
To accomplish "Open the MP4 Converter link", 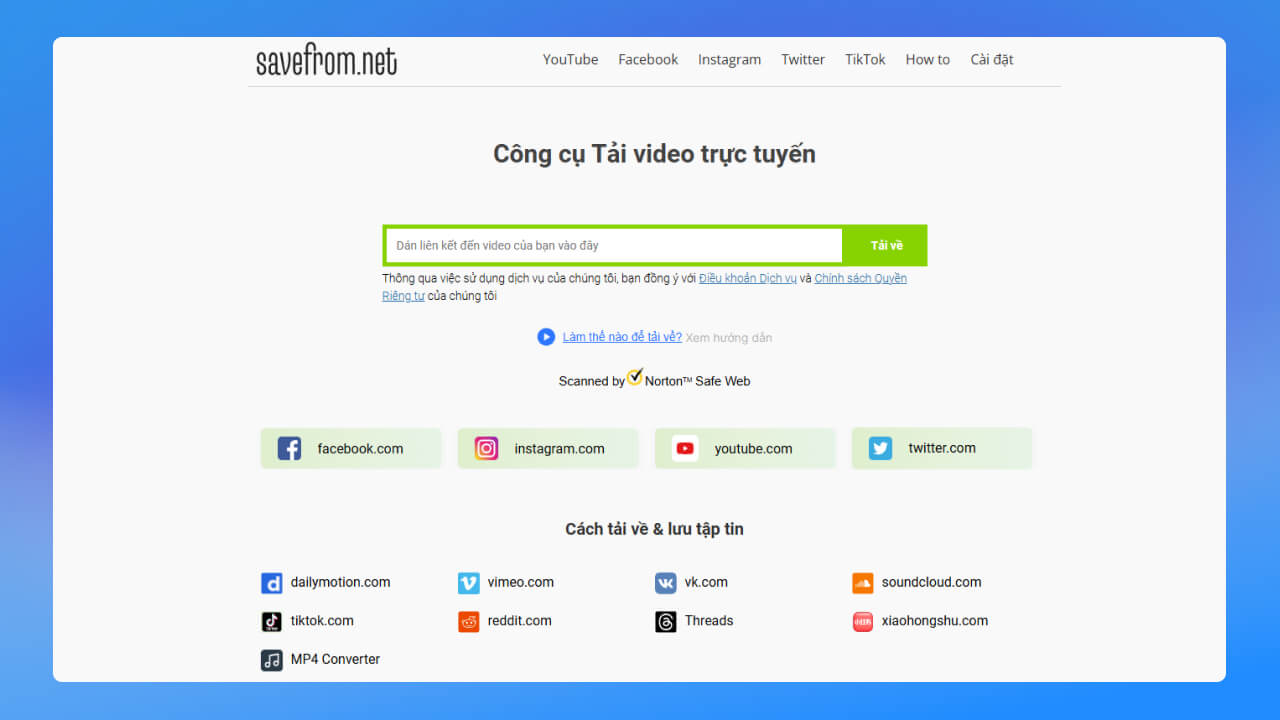I will pyautogui.click(x=335, y=659).
